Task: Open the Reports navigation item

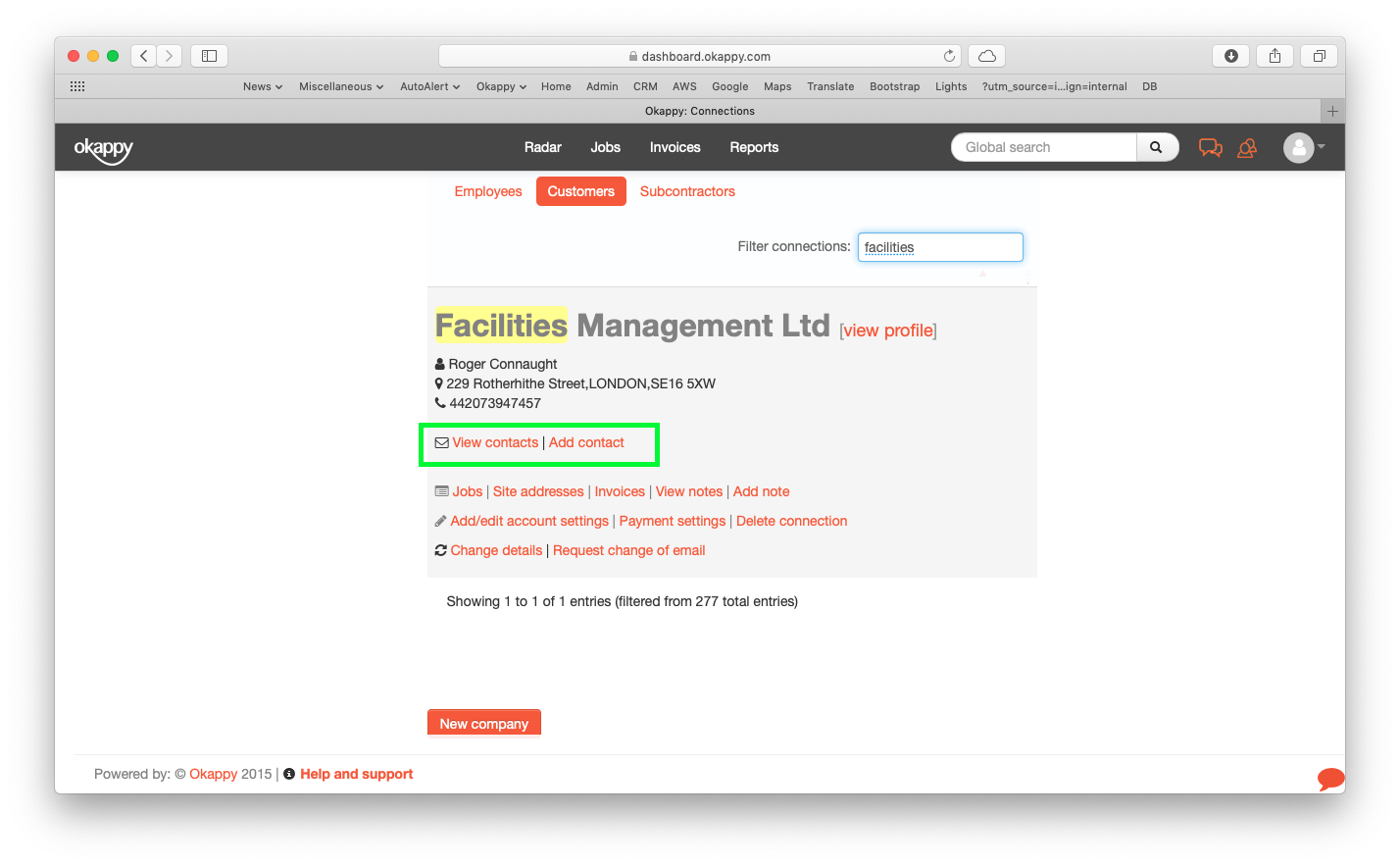Action: tap(754, 147)
